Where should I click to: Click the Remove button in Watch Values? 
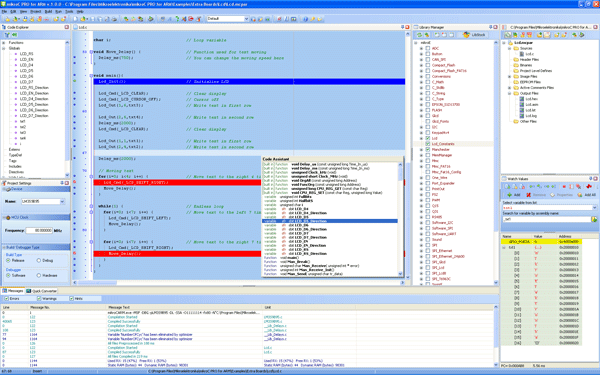536,195
